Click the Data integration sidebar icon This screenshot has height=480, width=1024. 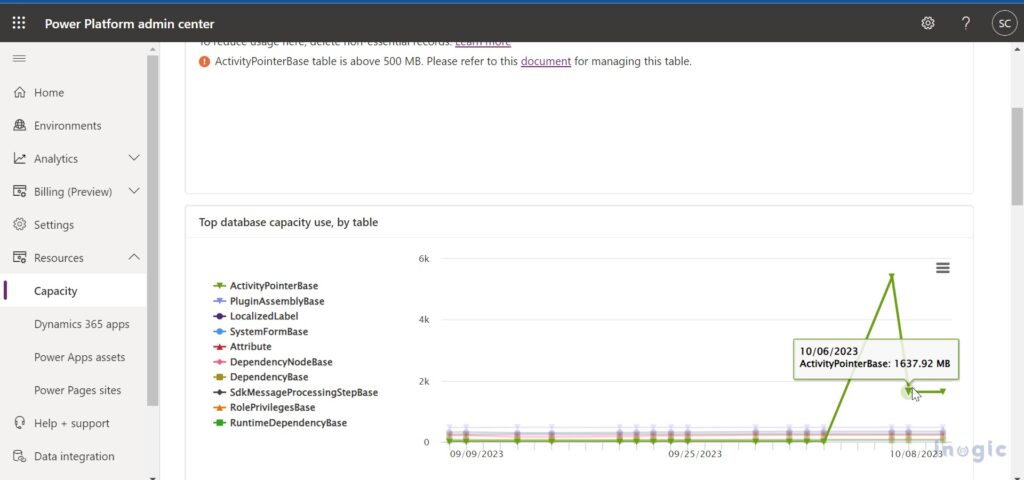[x=19, y=457]
